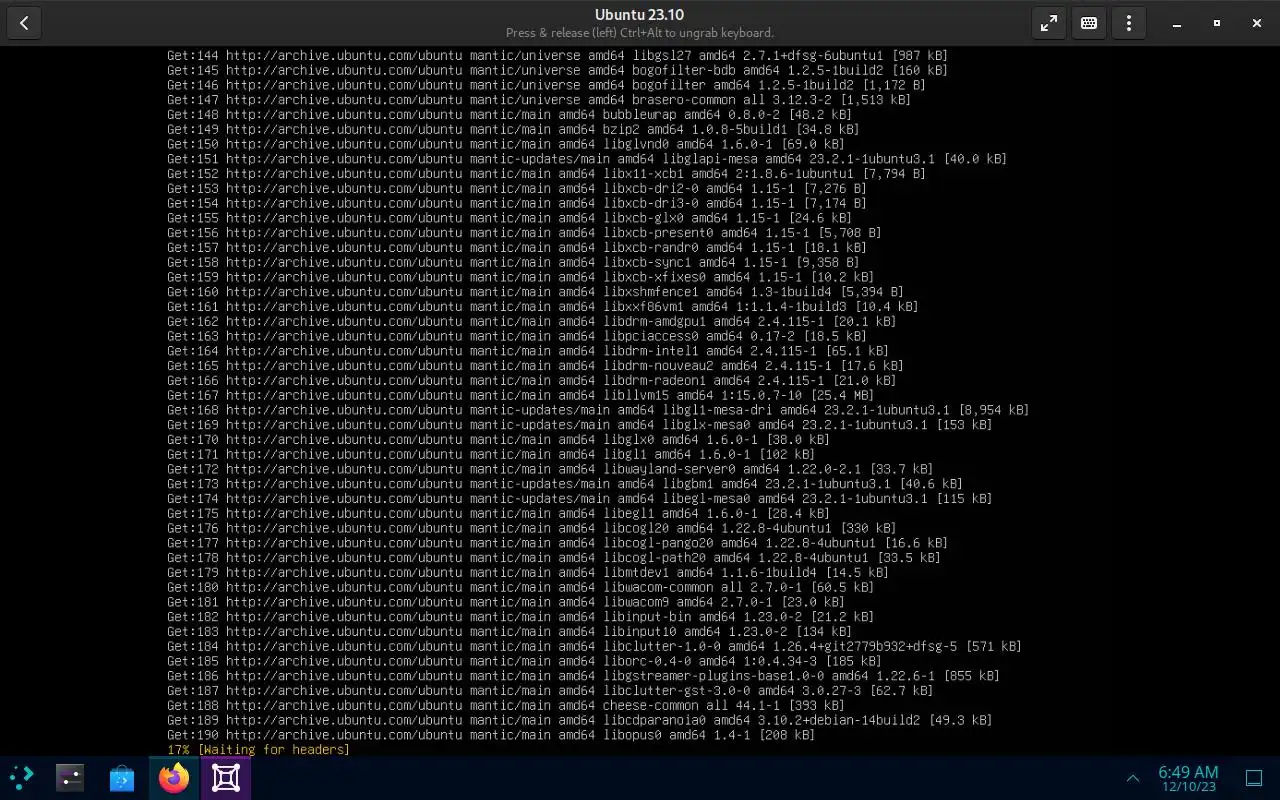Click the Get:179 libmtdev1 line
The image size is (1280, 800).
528,573
